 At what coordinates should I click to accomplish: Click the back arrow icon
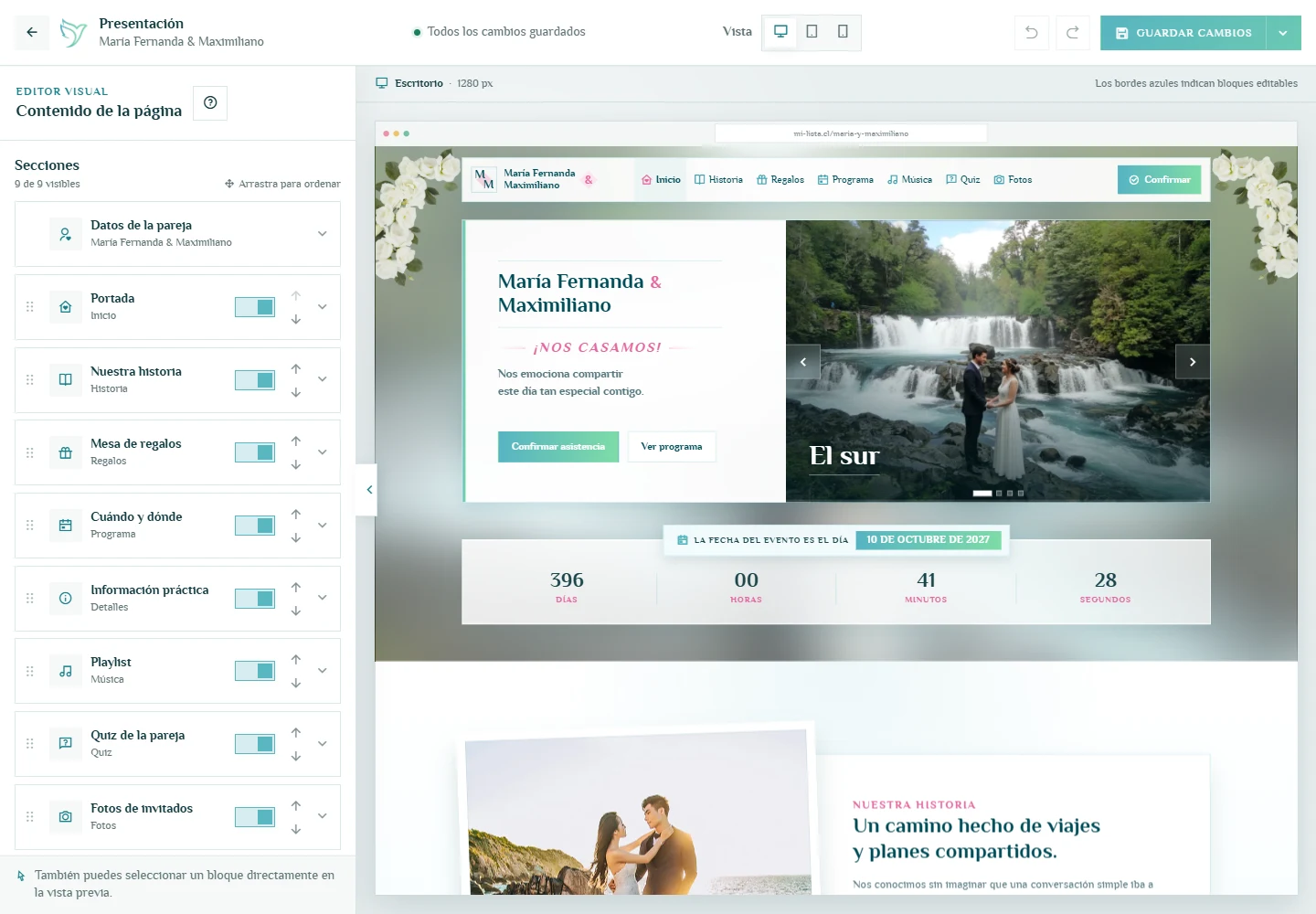32,32
